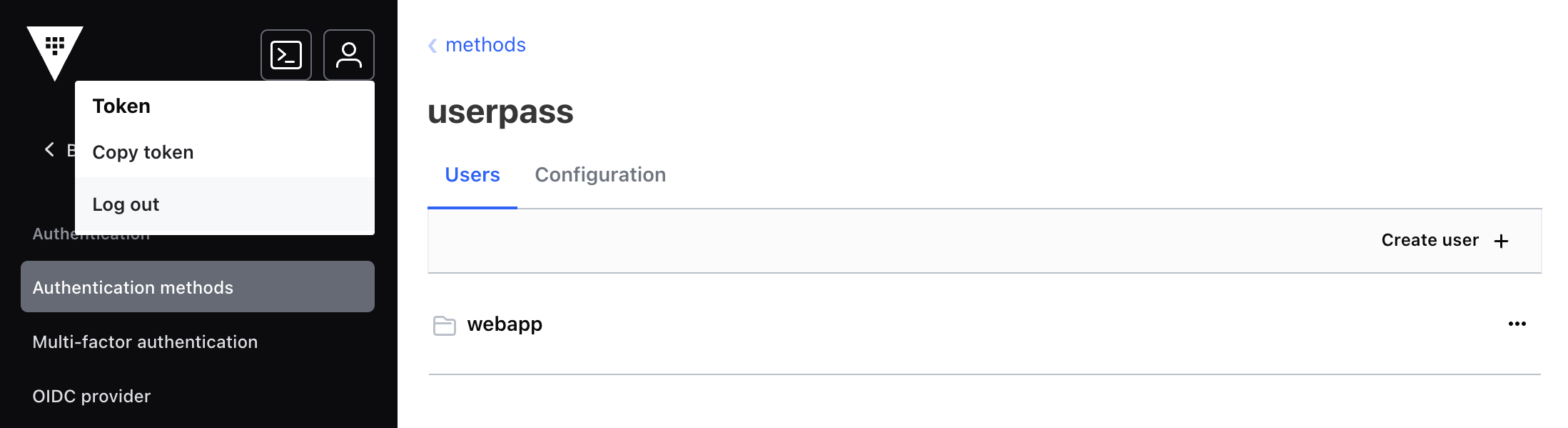
Task: Click the userpass page title
Action: (500, 112)
